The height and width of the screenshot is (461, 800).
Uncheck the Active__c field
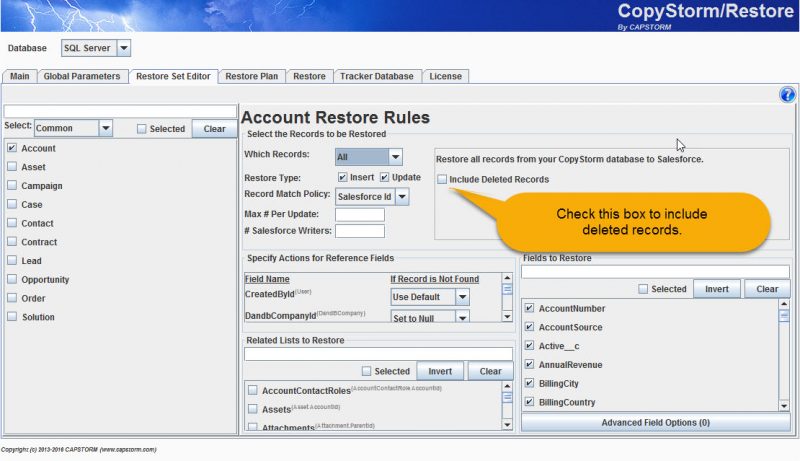(x=530, y=346)
